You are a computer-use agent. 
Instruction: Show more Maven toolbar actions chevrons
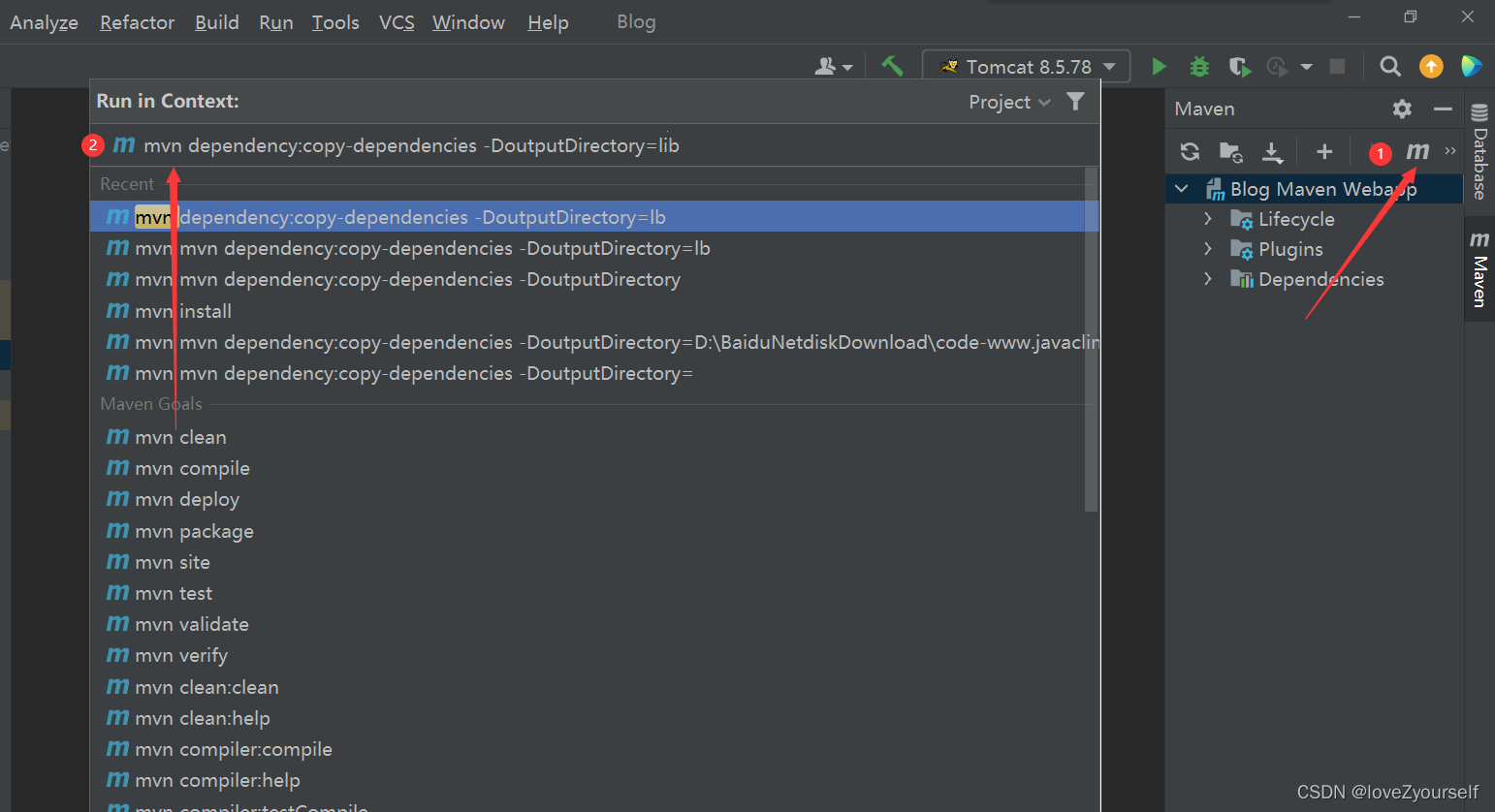point(1450,151)
